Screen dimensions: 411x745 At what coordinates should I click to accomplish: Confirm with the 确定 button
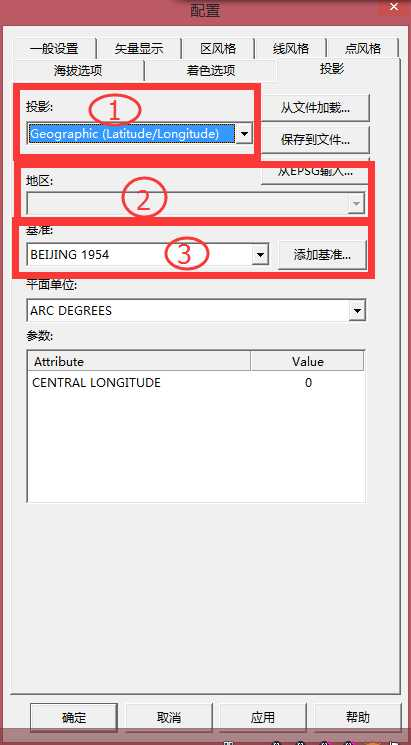pyautogui.click(x=74, y=717)
